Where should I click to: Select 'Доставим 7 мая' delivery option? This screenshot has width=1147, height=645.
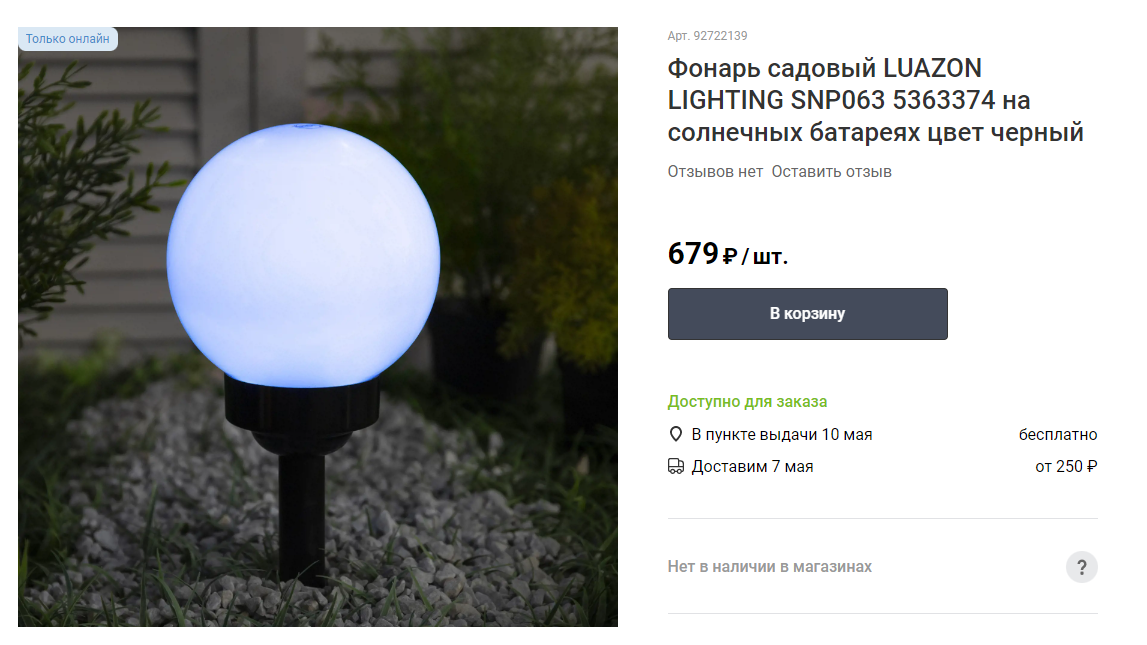752,467
